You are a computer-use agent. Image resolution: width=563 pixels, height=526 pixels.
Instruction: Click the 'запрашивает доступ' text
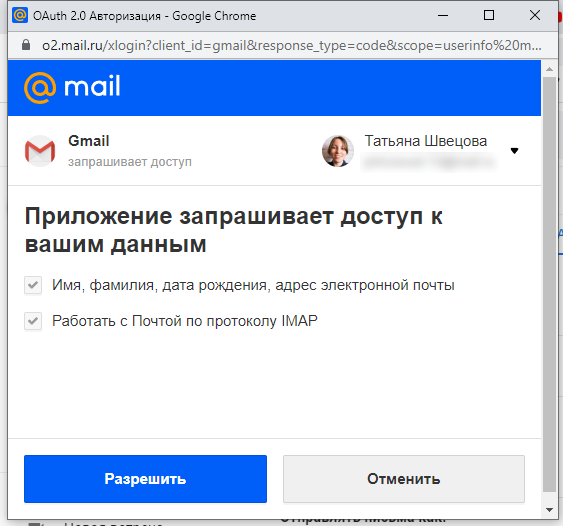pyautogui.click(x=130, y=162)
